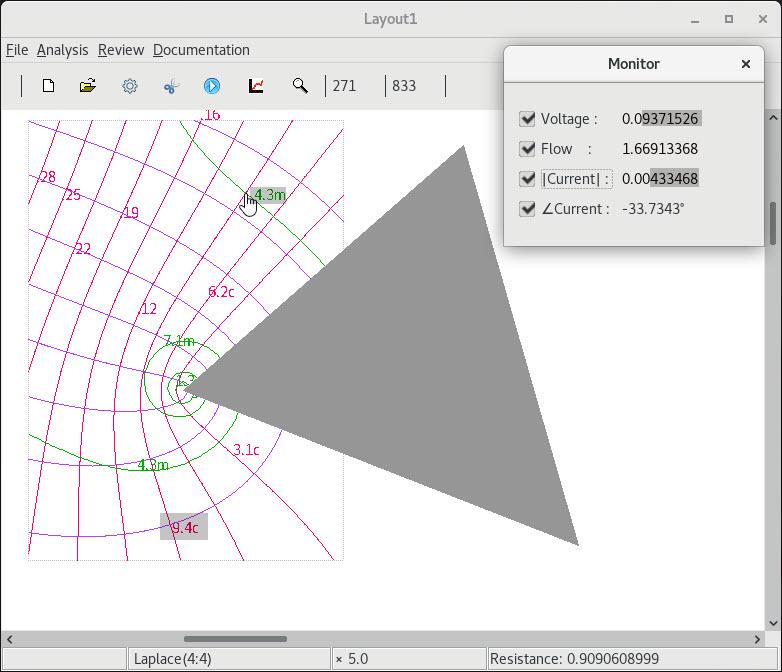Toggle the Flow checkbox

(x=528, y=149)
